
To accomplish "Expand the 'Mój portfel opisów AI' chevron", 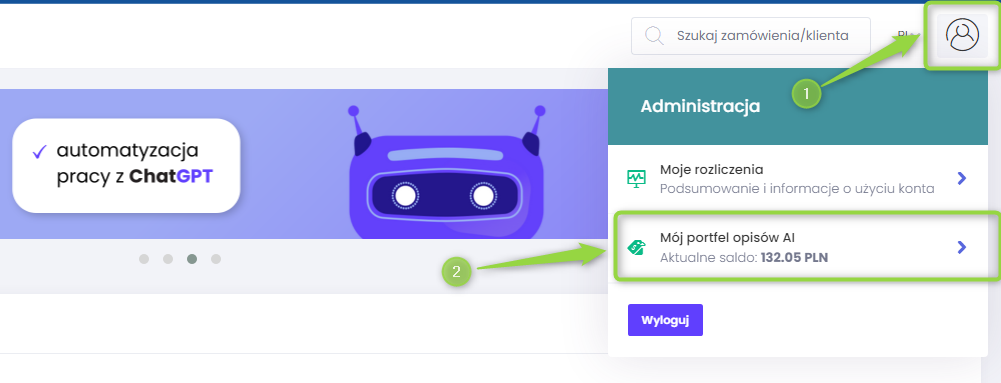I will click(x=961, y=248).
